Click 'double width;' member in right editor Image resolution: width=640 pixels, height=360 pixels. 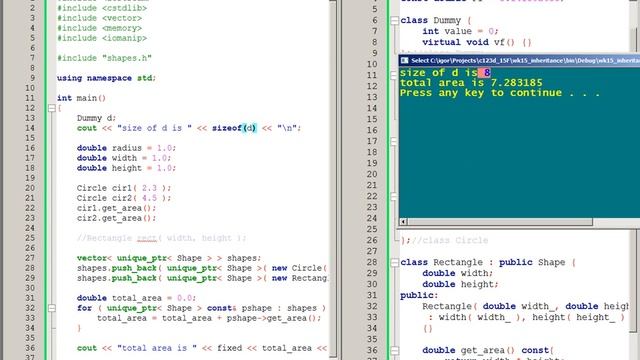[458, 273]
